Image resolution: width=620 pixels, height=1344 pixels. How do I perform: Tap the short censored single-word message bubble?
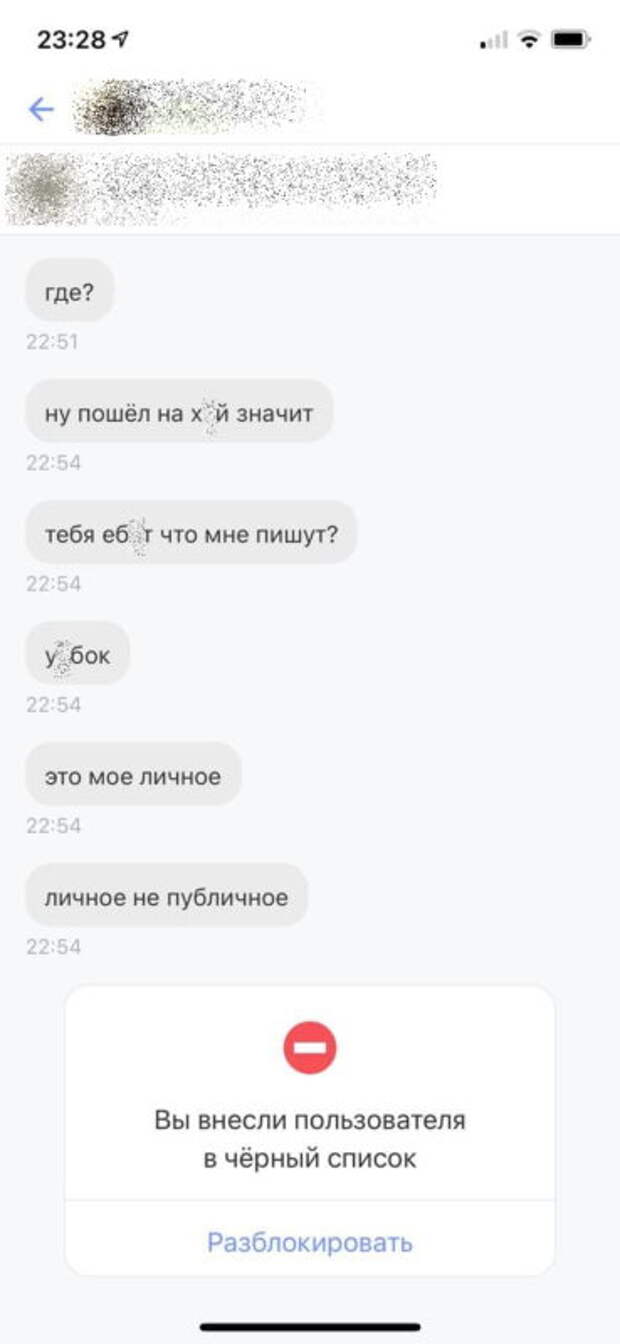coord(77,653)
